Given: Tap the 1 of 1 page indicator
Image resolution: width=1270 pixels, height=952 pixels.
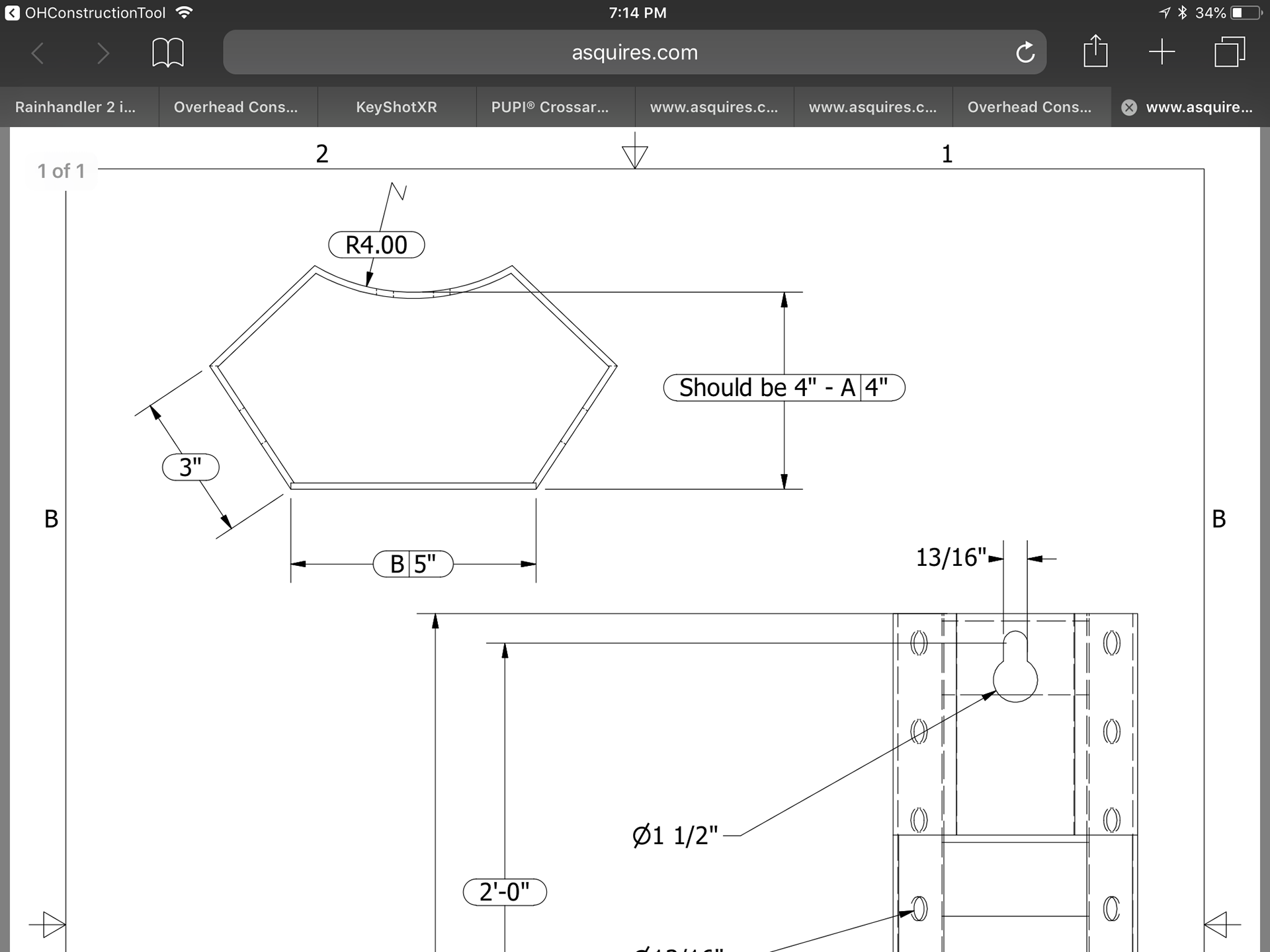Looking at the screenshot, I should [61, 171].
